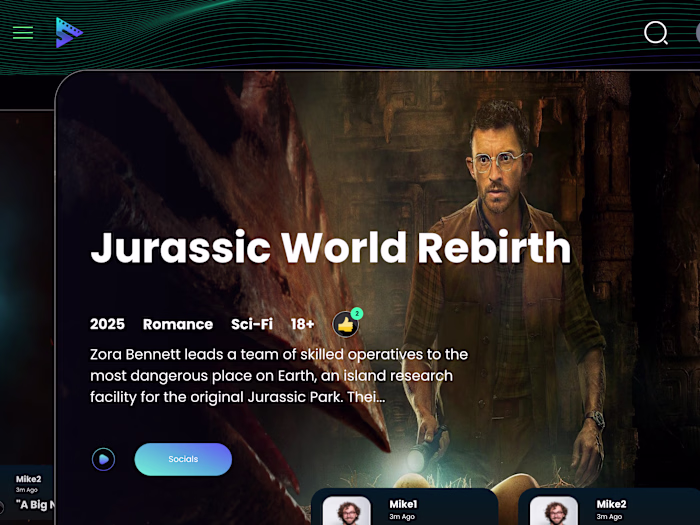Click the avatar next to Mike2's name
This screenshot has width=700, height=525.
pyautogui.click(x=554, y=511)
